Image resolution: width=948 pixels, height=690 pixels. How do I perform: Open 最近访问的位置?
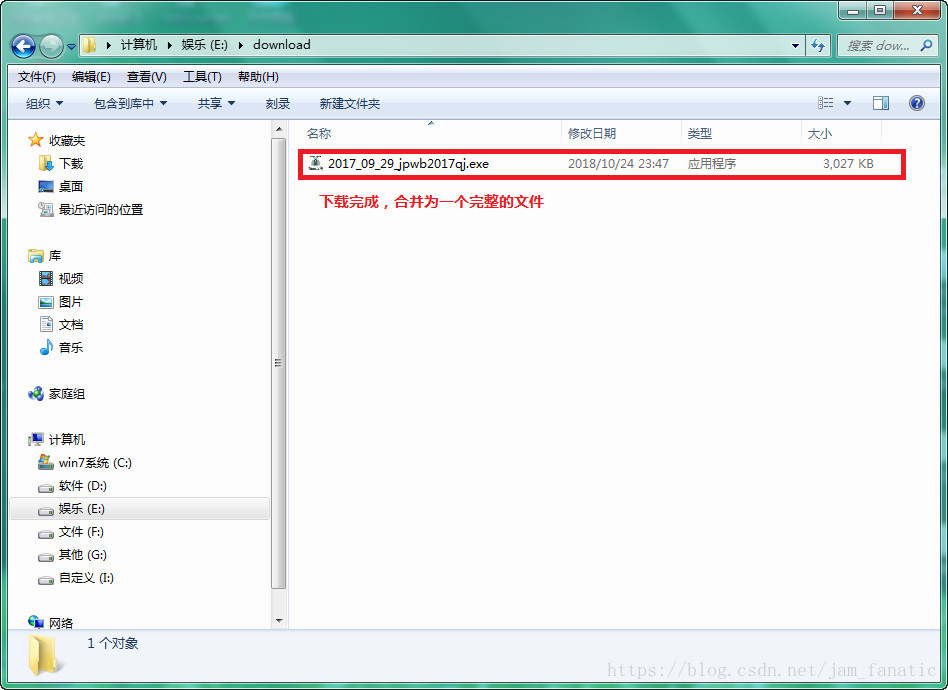point(100,210)
